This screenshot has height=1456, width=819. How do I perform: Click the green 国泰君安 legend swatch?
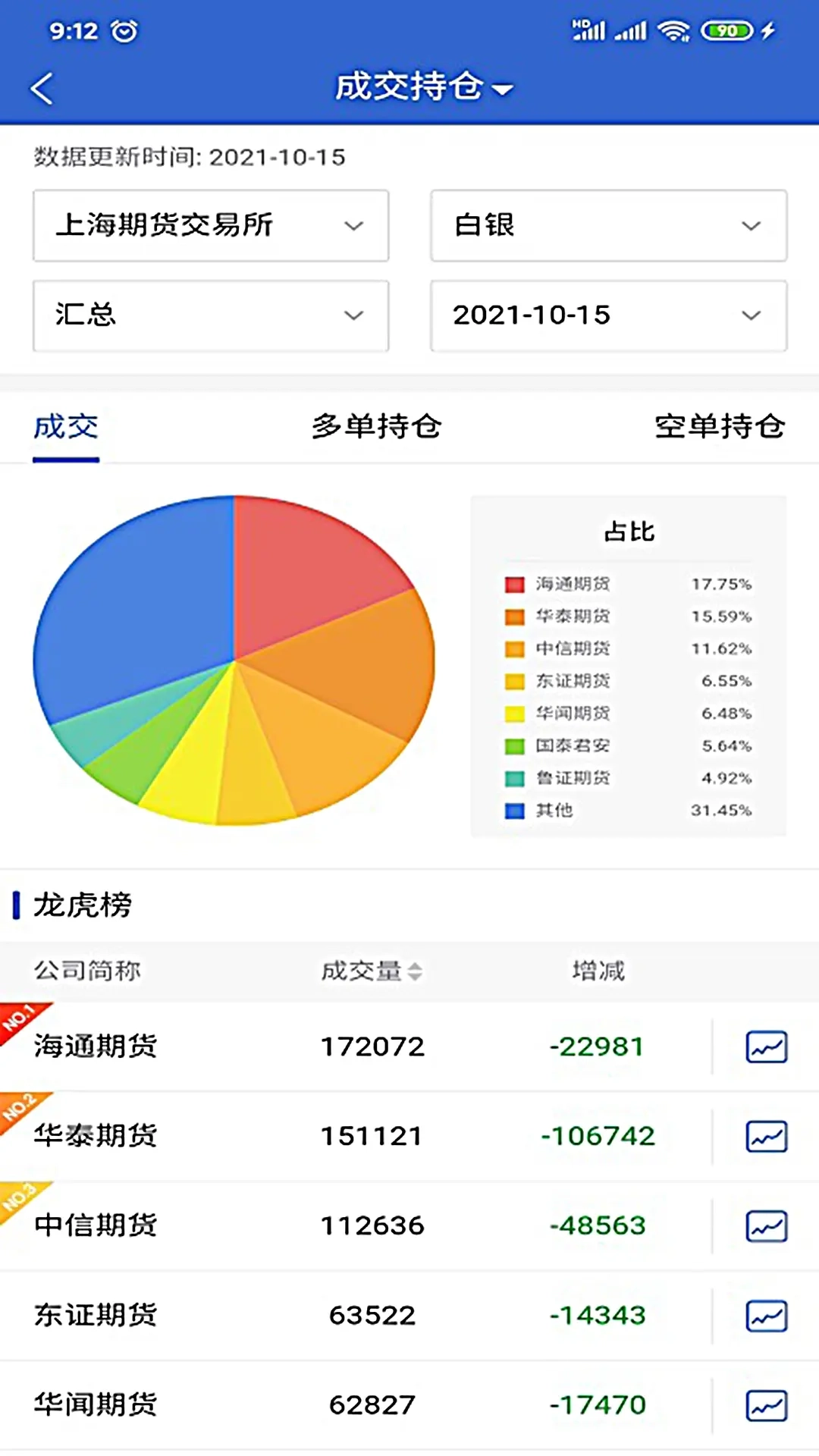pos(515,746)
